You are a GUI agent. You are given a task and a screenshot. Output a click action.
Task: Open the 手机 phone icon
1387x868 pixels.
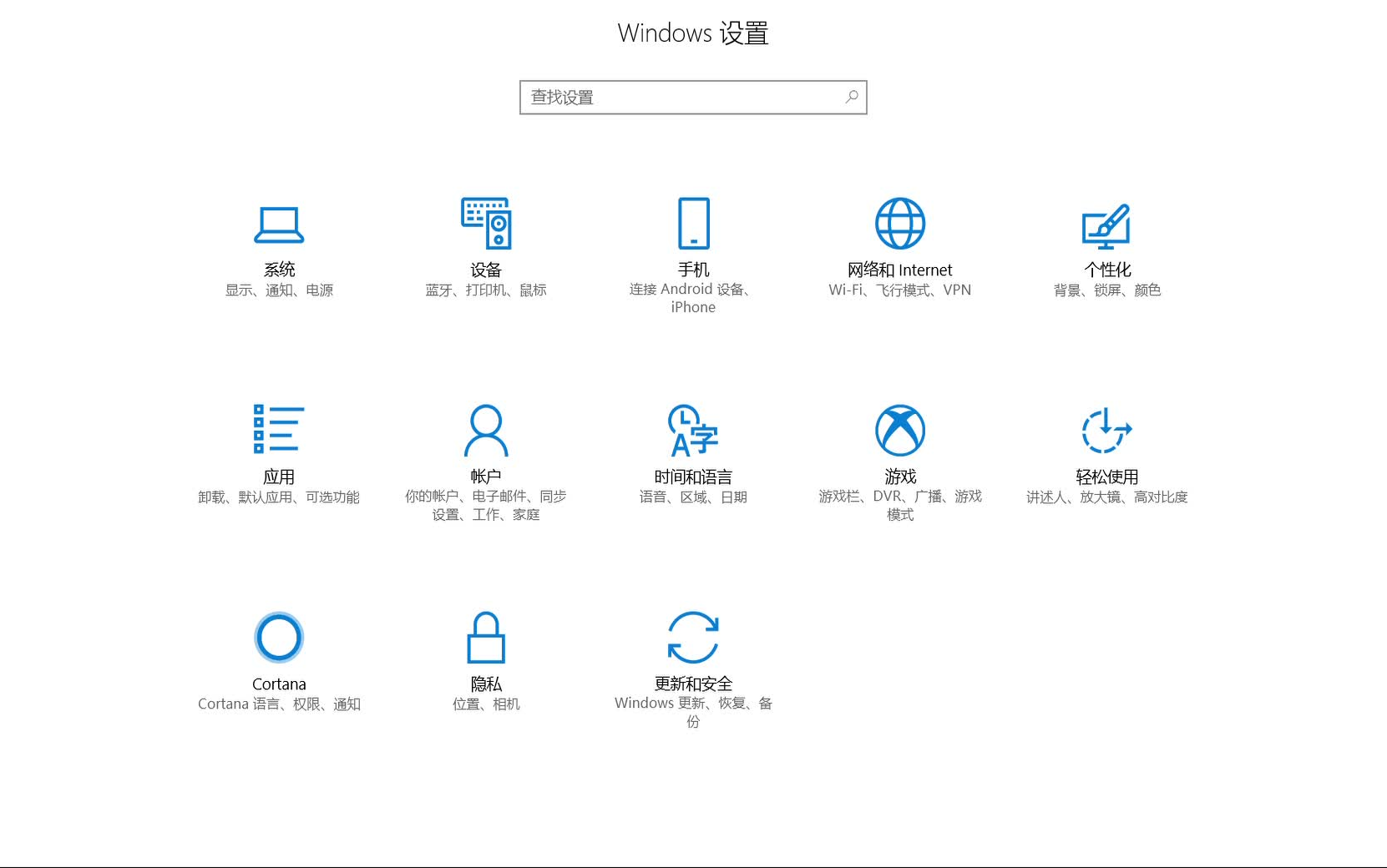click(x=693, y=223)
